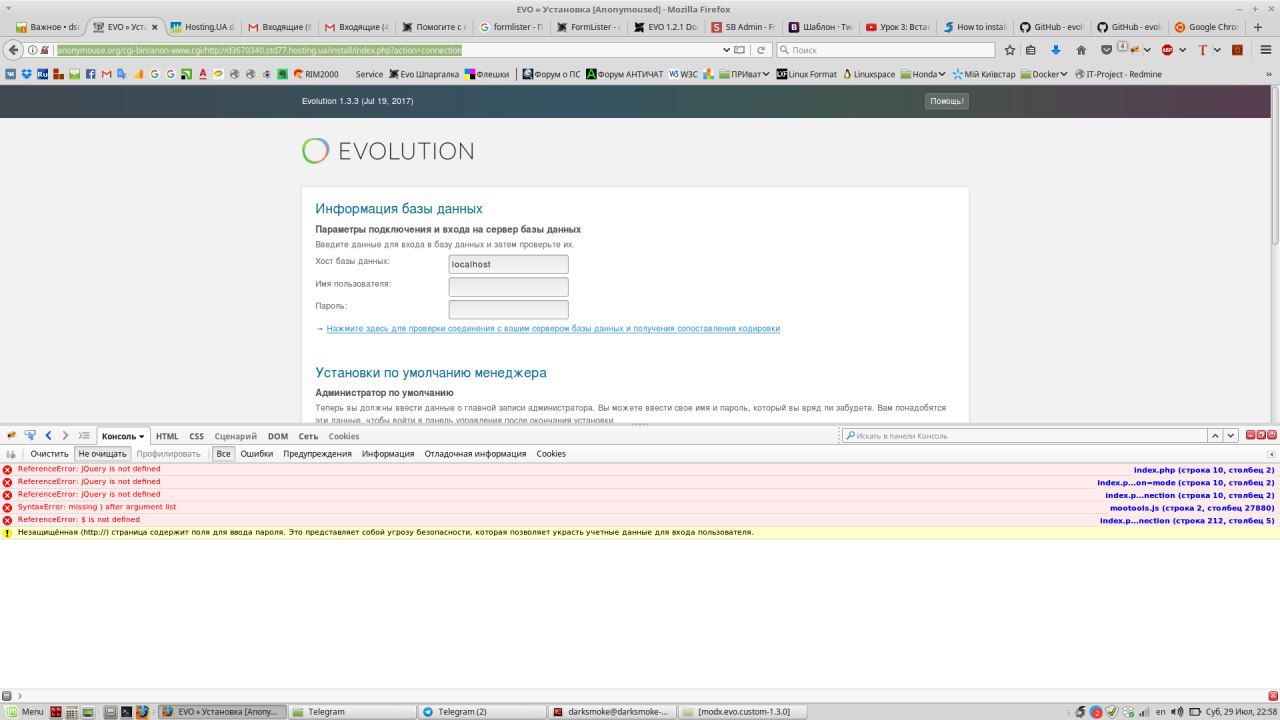Click the Adblock Plus ABP icon
Screen dimensions: 1280x720
pyautogui.click(x=1167, y=50)
